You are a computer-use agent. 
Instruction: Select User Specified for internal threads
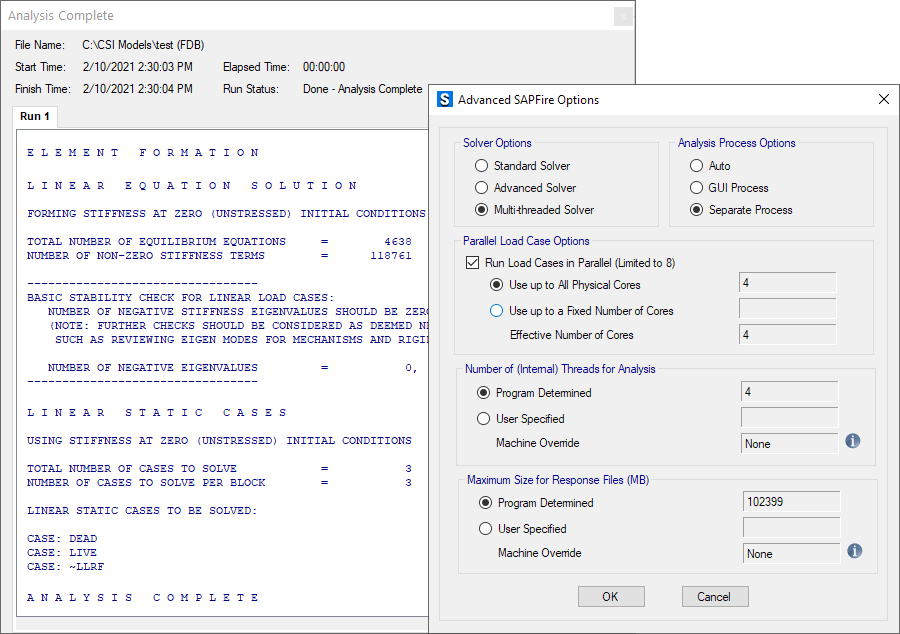484,419
